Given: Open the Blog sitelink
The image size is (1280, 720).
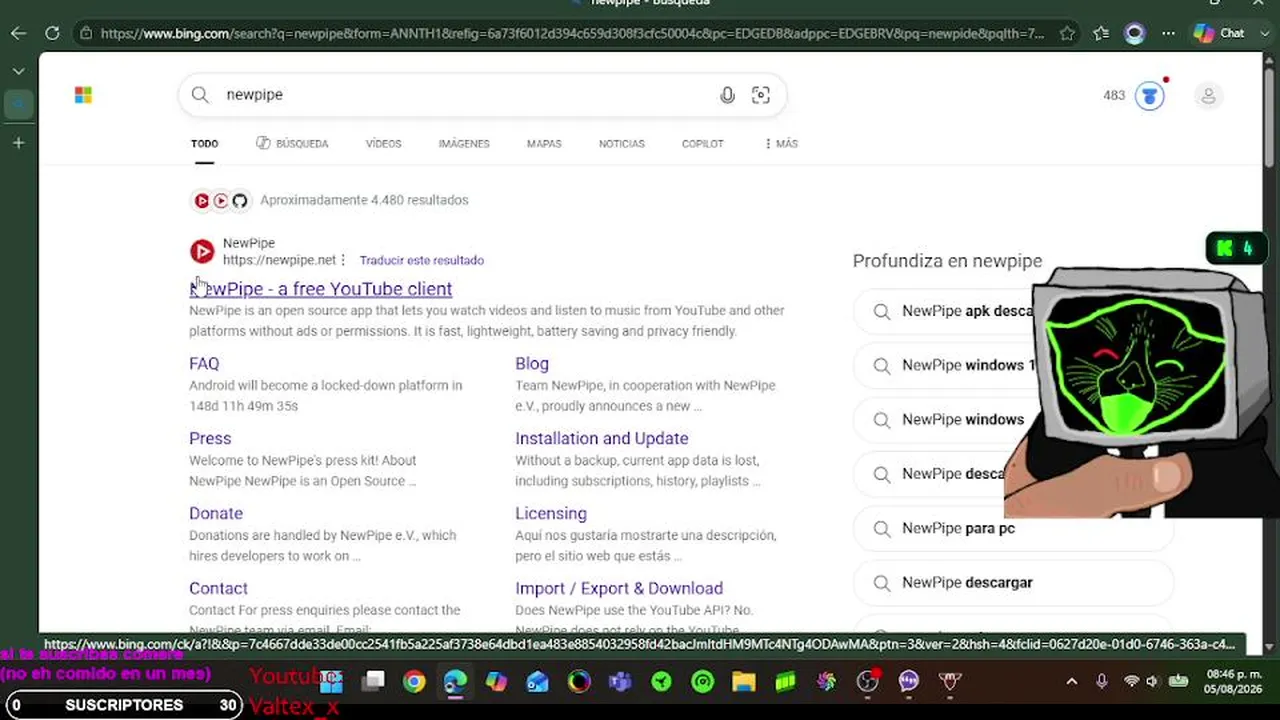Looking at the screenshot, I should click(532, 364).
